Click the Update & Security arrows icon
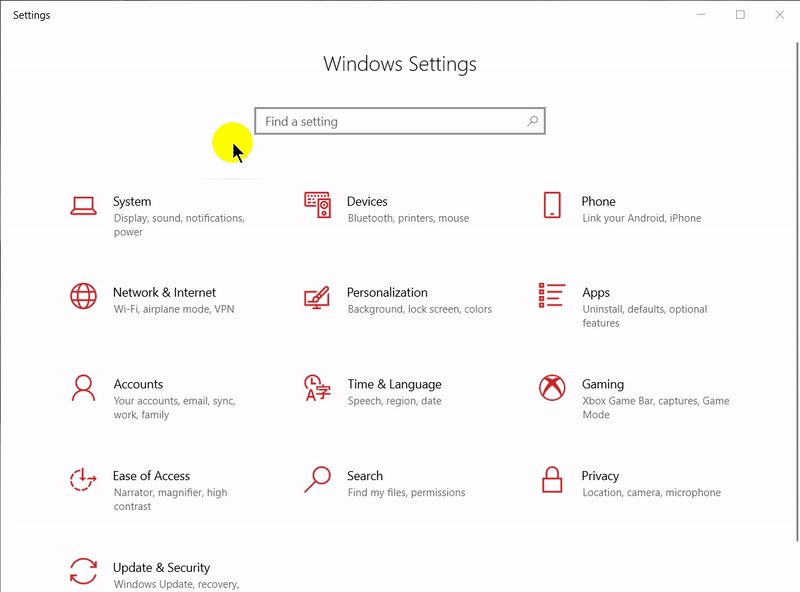 click(x=83, y=571)
